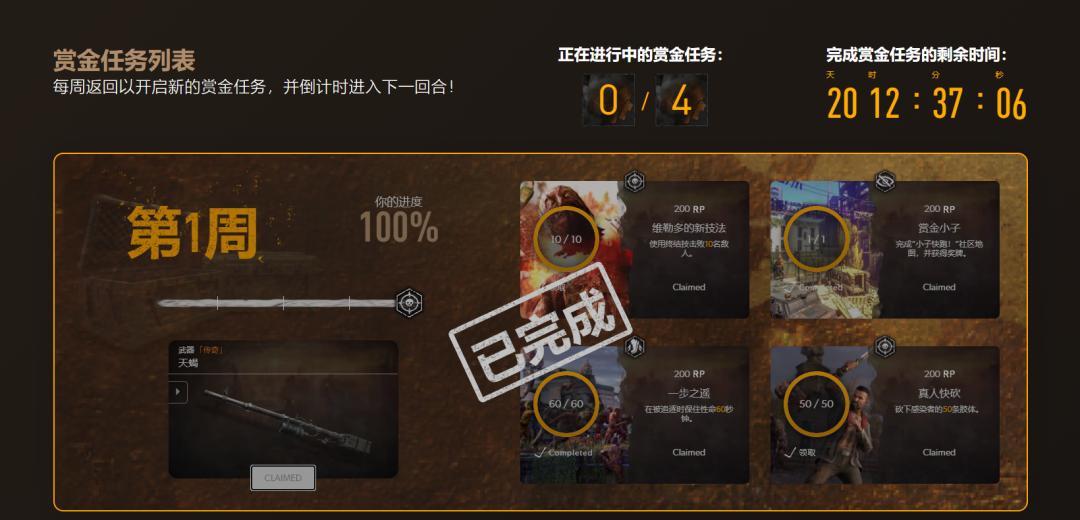Click the chase badge icon on 一步之遥 card
Viewport: 1080px width, 520px height.
click(x=634, y=346)
